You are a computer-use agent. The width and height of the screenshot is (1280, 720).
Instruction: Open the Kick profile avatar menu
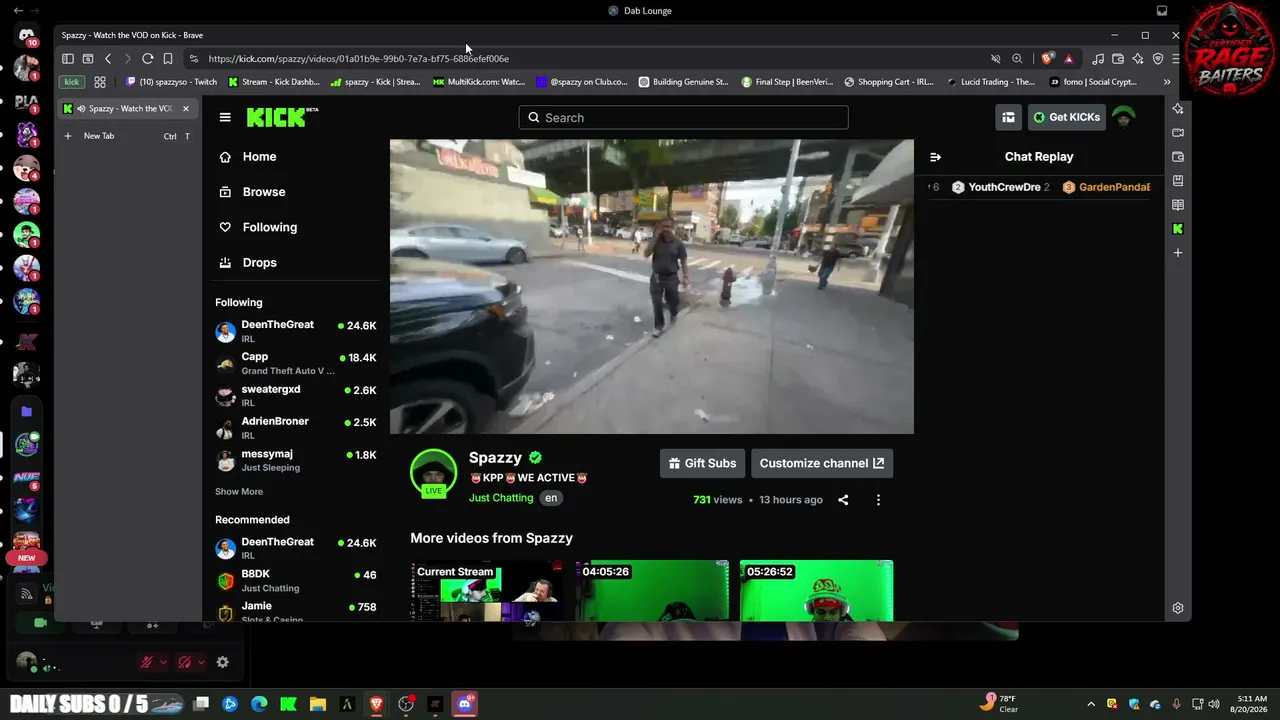[x=1124, y=117]
